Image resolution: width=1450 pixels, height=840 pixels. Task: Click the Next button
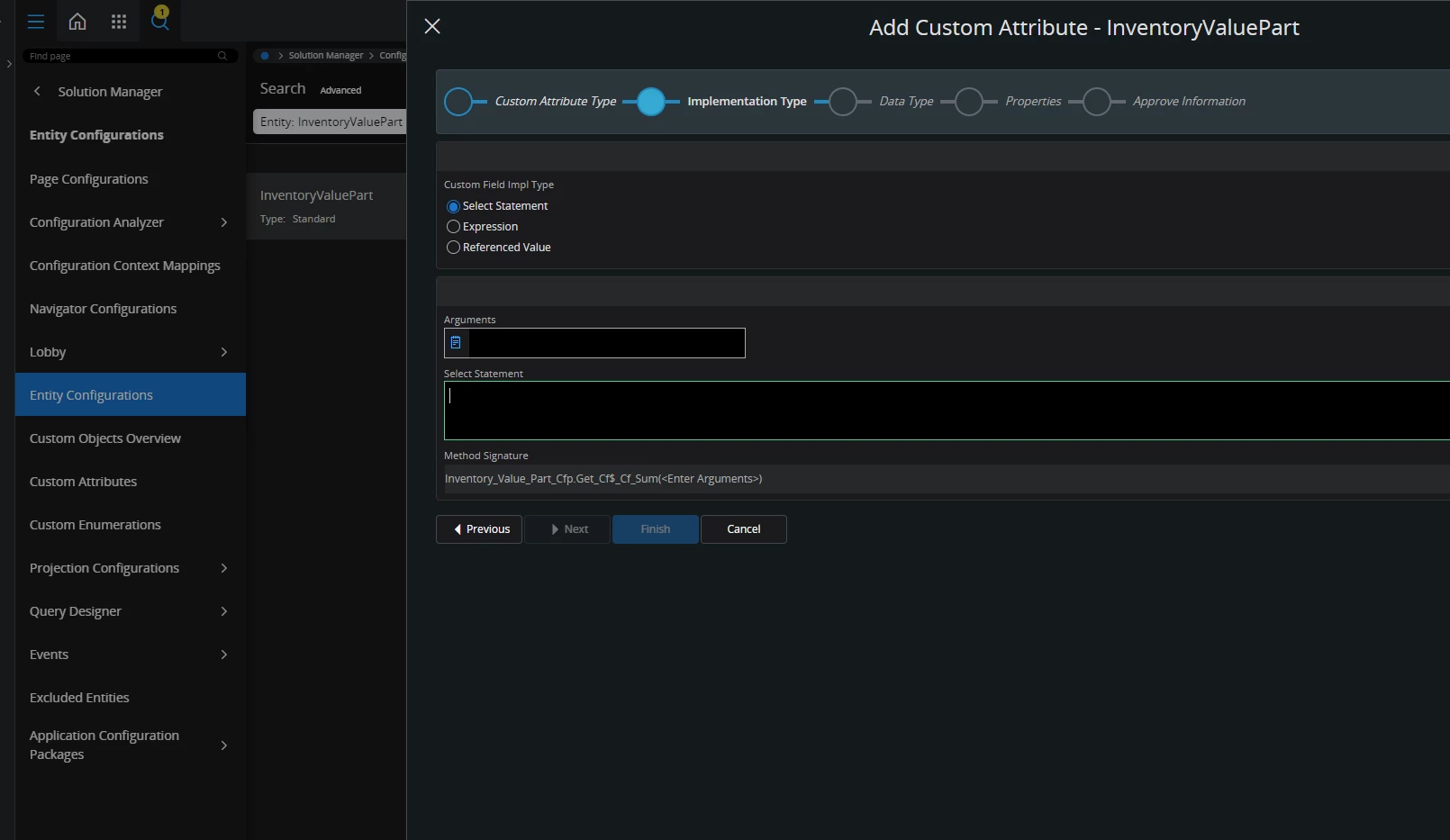pyautogui.click(x=567, y=529)
